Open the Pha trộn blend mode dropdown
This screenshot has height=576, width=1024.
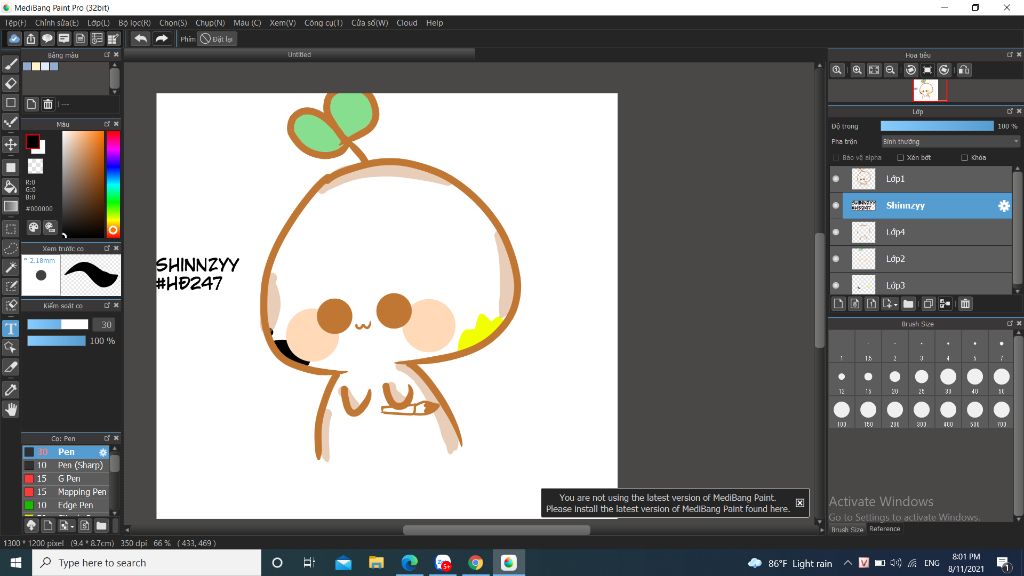click(x=950, y=141)
